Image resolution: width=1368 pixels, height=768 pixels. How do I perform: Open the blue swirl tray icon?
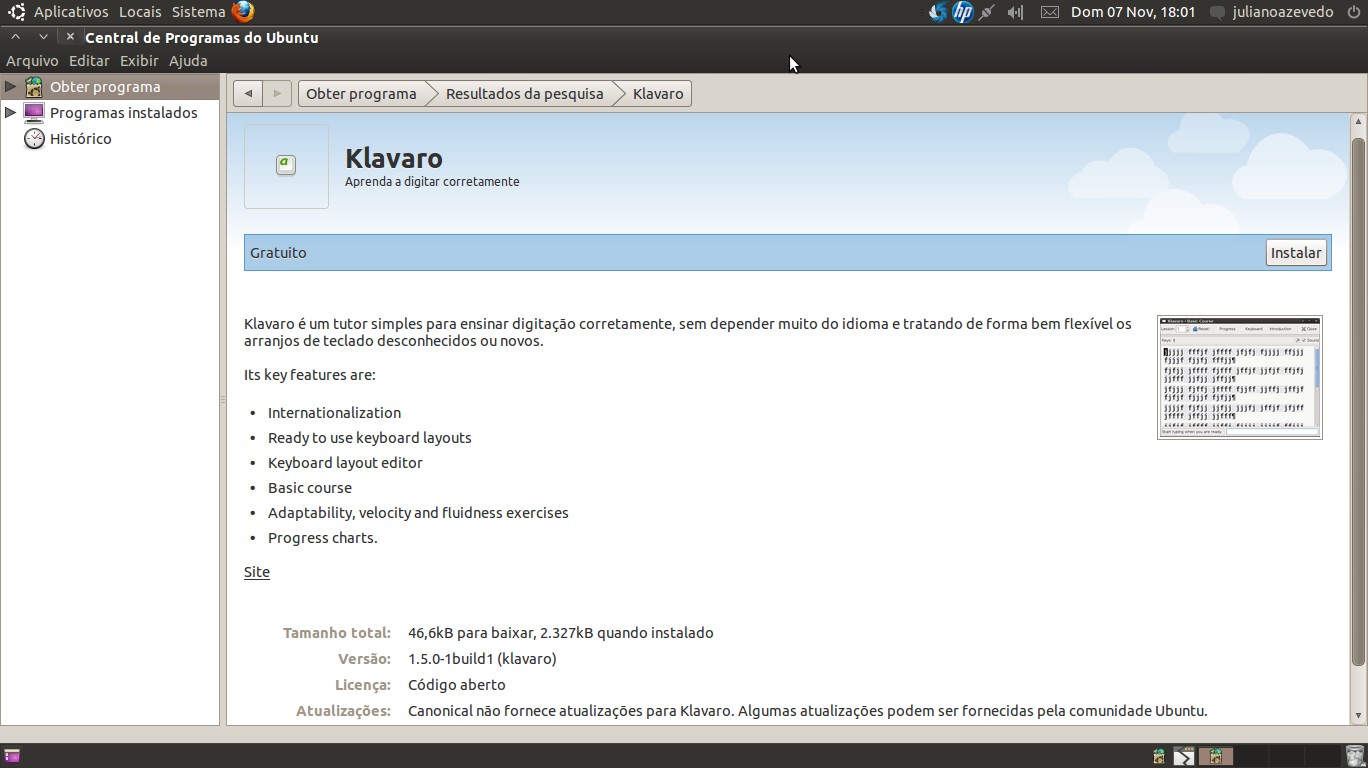tap(937, 12)
